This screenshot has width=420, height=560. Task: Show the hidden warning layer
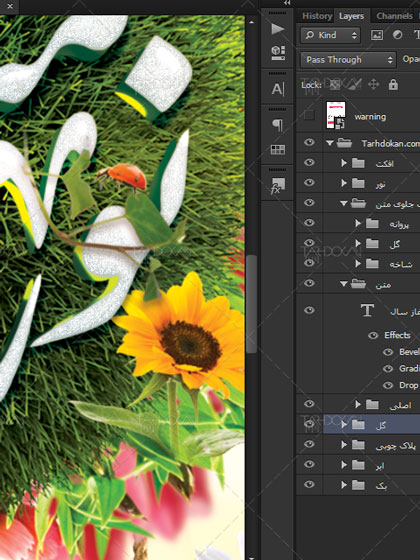309,115
